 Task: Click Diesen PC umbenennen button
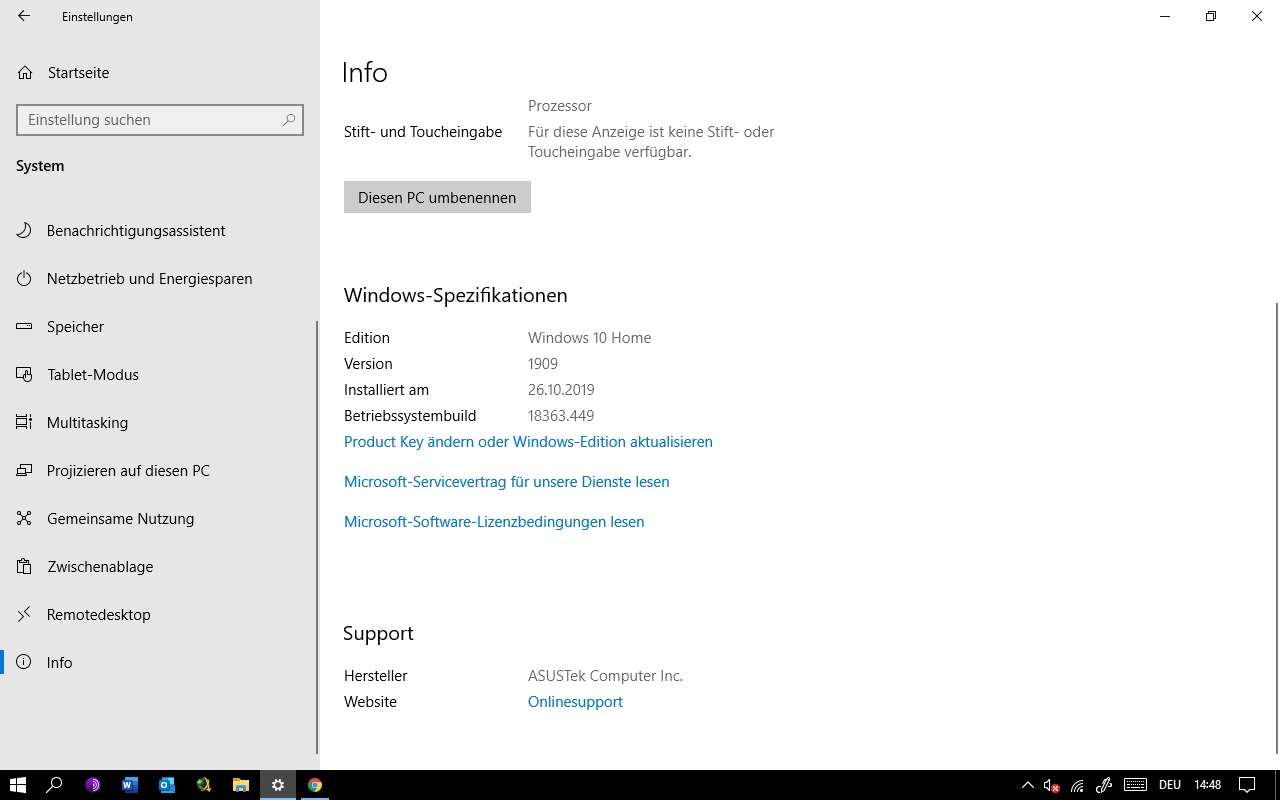(x=437, y=197)
